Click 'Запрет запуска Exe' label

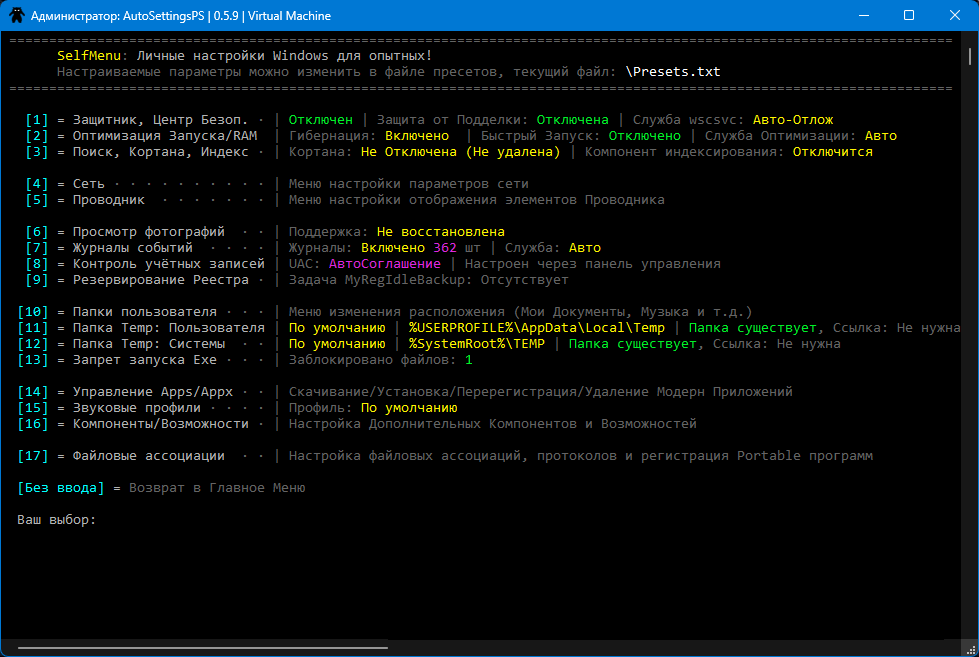tap(145, 360)
